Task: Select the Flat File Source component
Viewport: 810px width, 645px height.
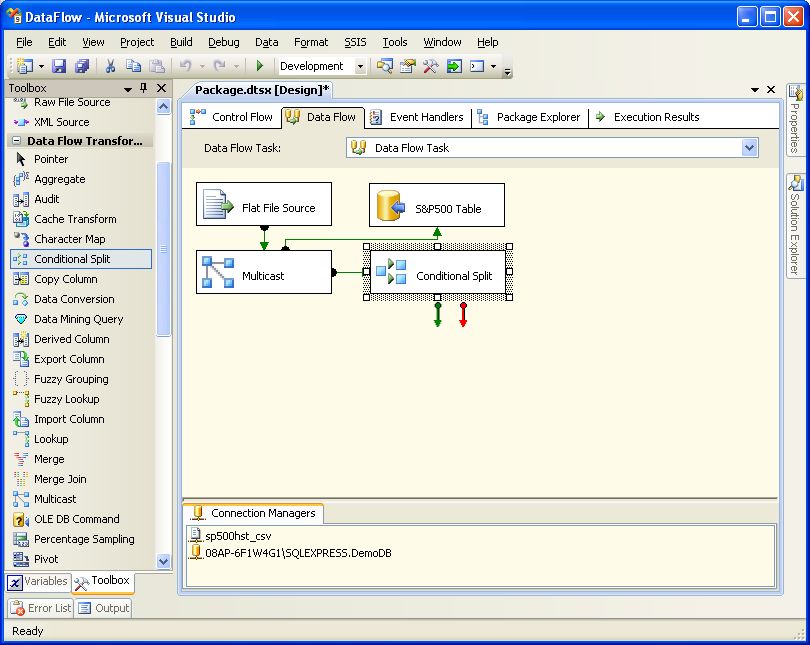Action: click(x=264, y=204)
